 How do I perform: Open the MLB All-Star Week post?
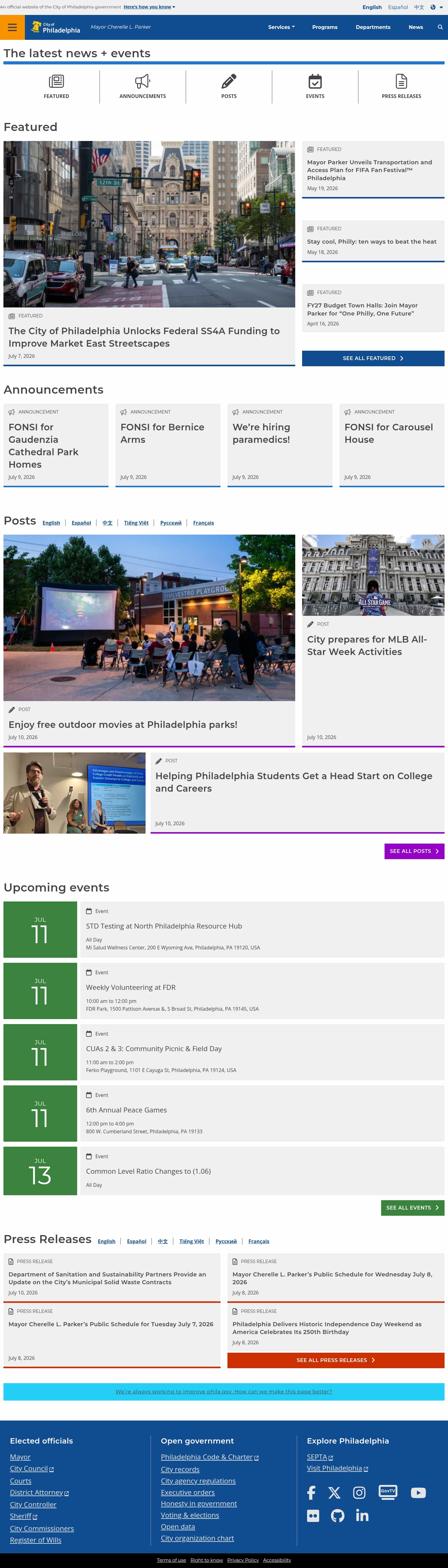372,640
